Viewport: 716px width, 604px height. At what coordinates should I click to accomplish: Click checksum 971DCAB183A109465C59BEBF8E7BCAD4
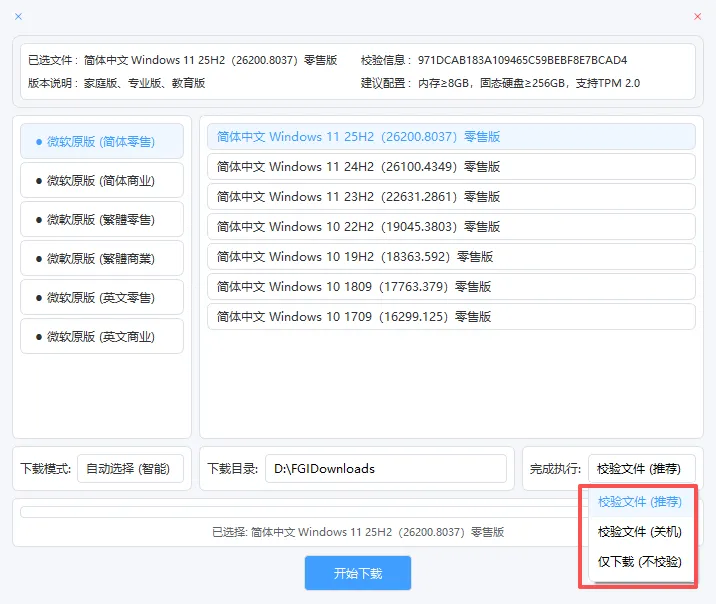522,60
